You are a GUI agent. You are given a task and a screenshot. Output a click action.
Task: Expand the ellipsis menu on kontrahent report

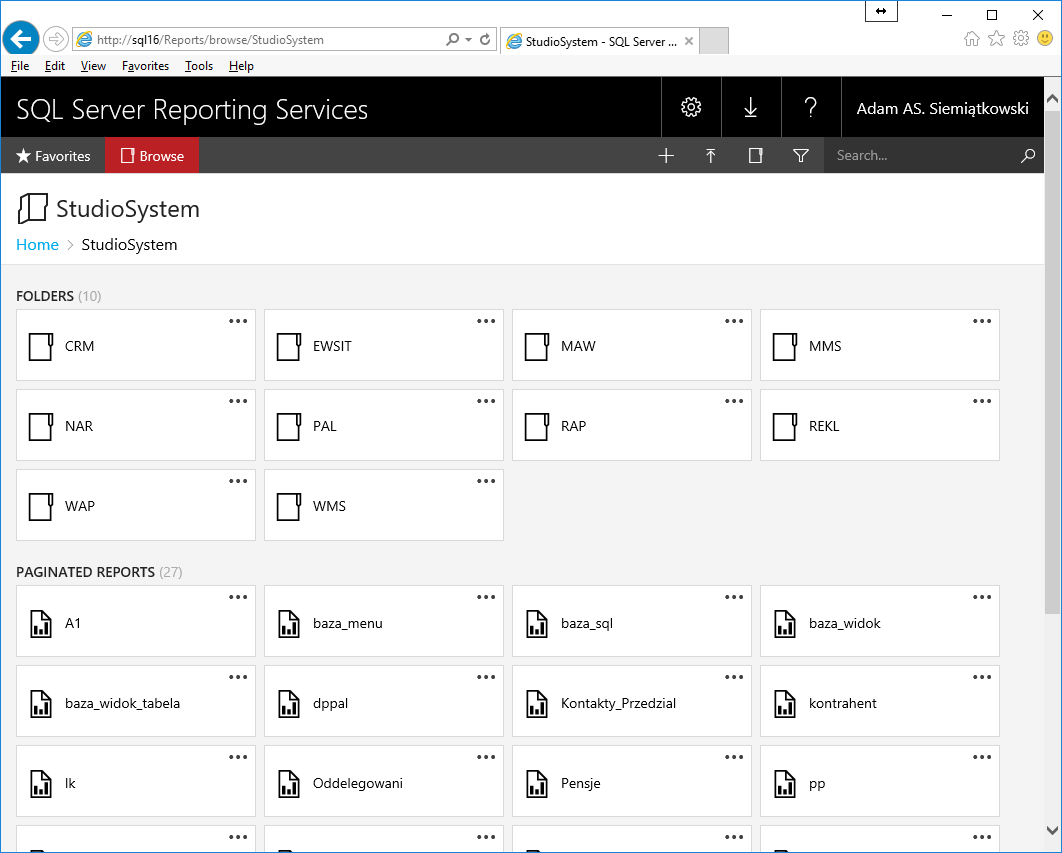981,677
